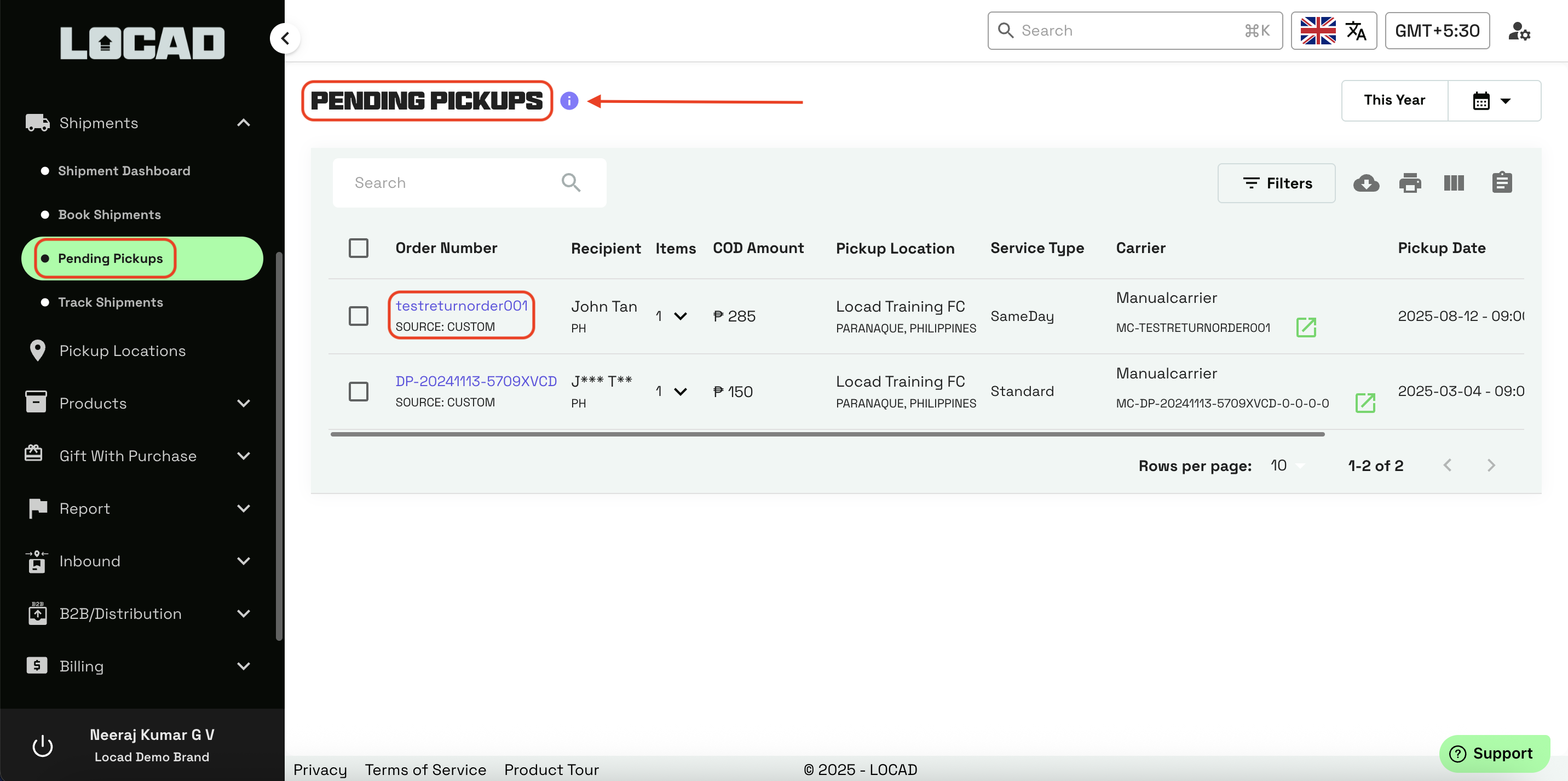
Task: Expand items chevron for John Tan order
Action: click(681, 316)
